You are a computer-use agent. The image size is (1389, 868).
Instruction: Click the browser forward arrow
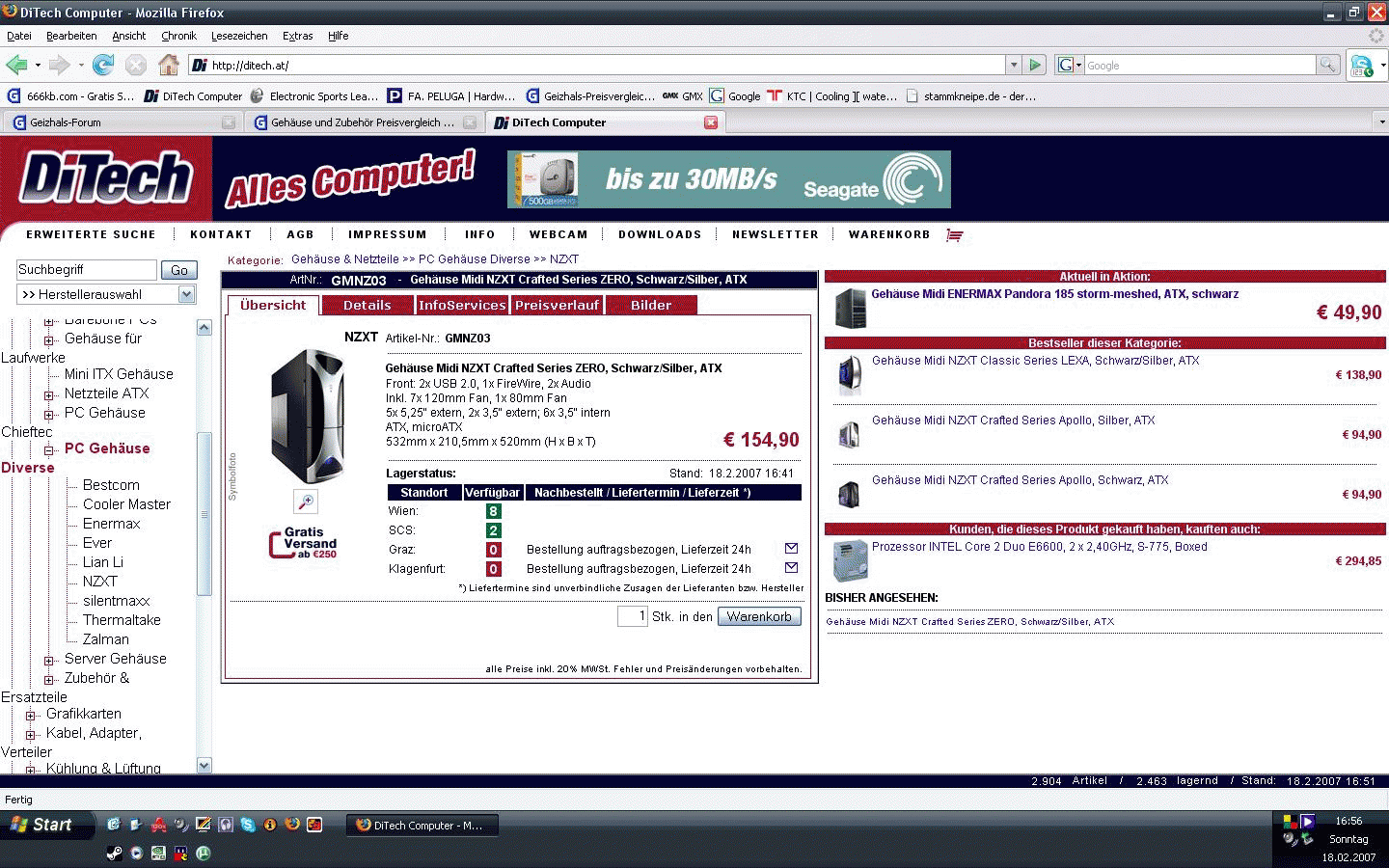pos(60,65)
